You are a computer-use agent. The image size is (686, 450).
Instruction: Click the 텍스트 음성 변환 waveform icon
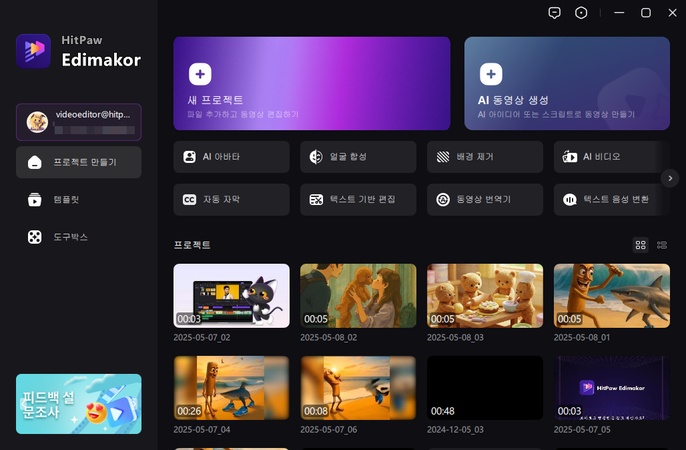[570, 200]
